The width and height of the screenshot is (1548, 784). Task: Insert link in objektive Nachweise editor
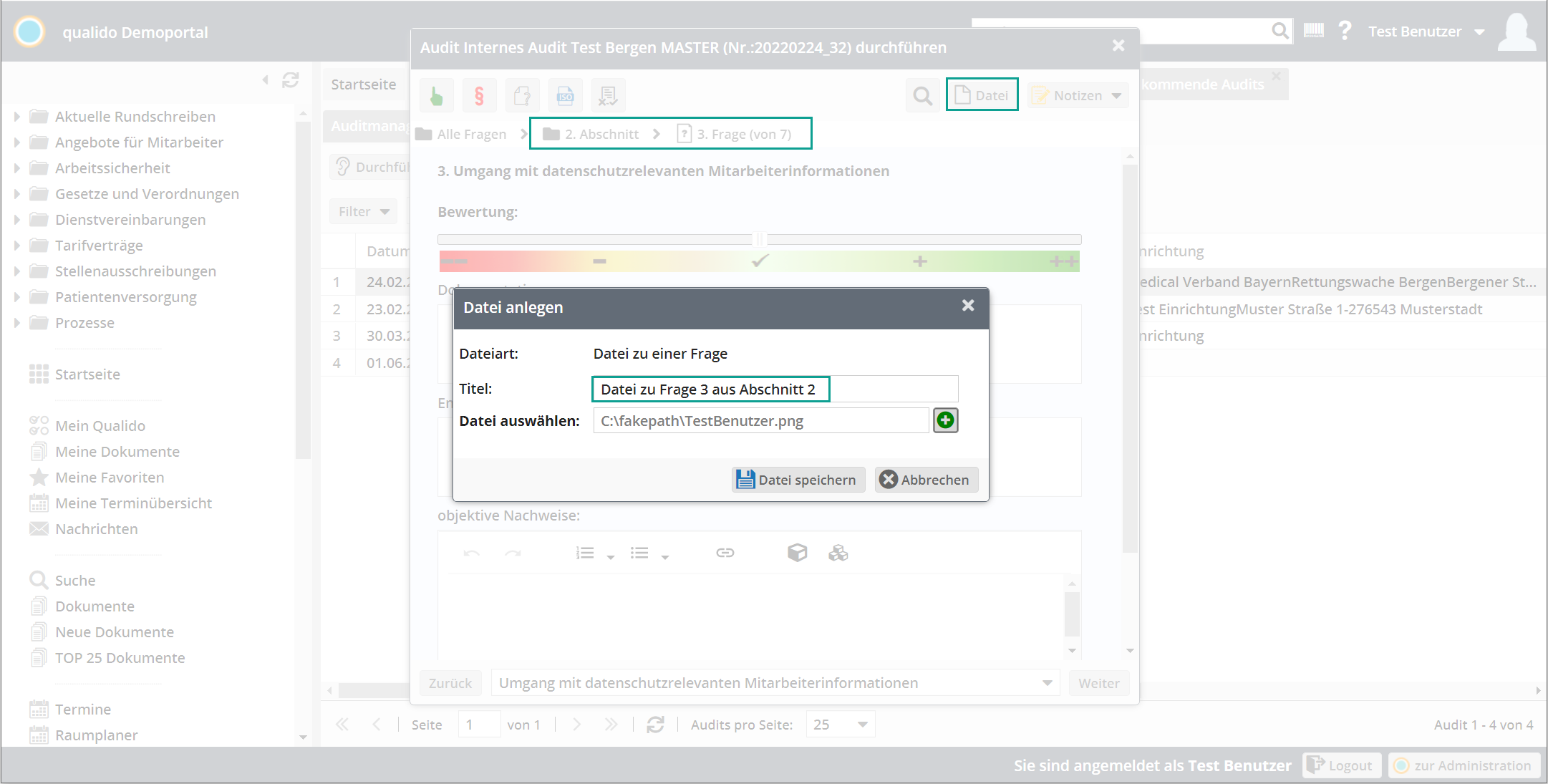pos(725,553)
